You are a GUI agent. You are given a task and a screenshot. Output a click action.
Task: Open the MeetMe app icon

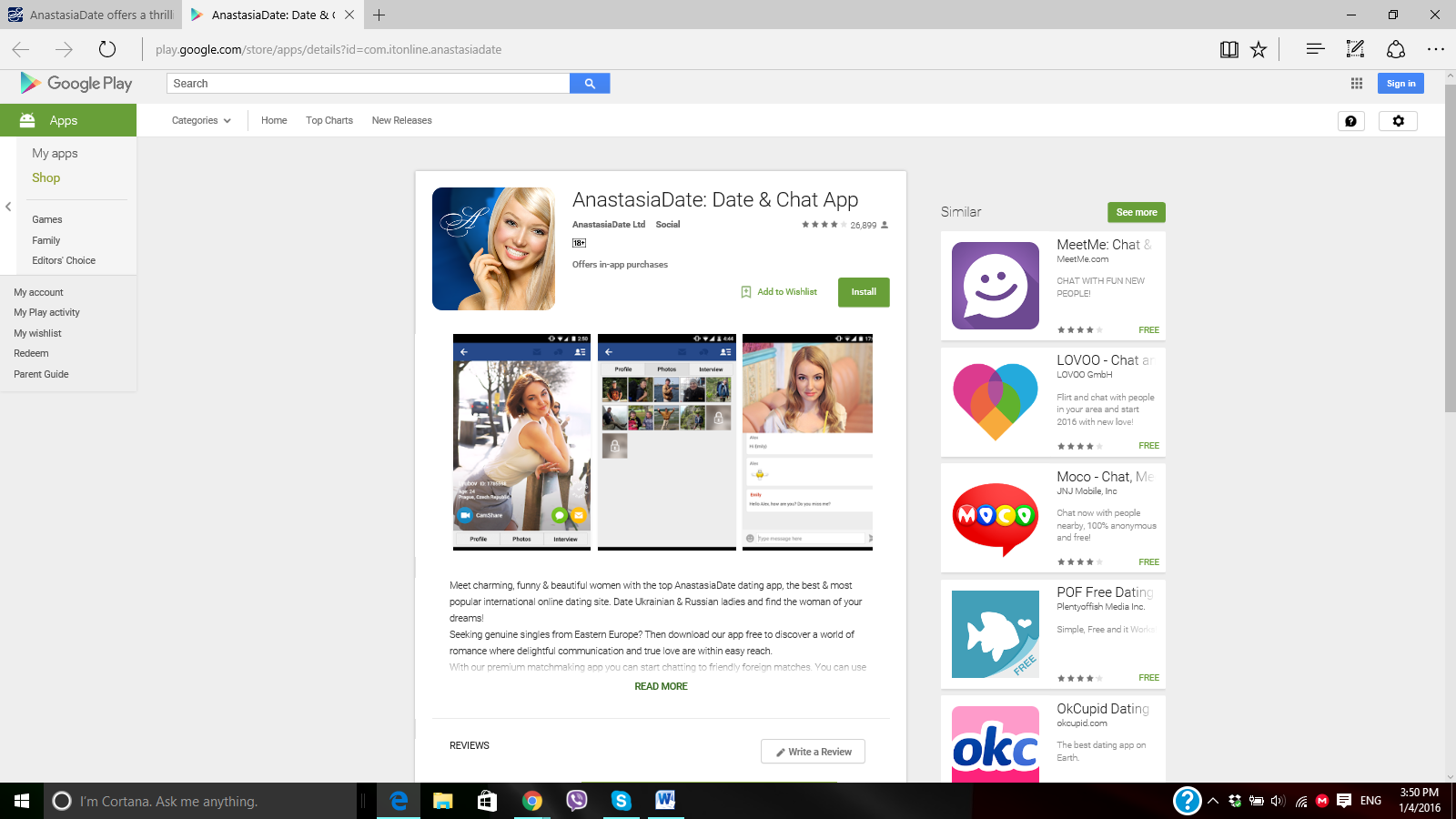996,286
